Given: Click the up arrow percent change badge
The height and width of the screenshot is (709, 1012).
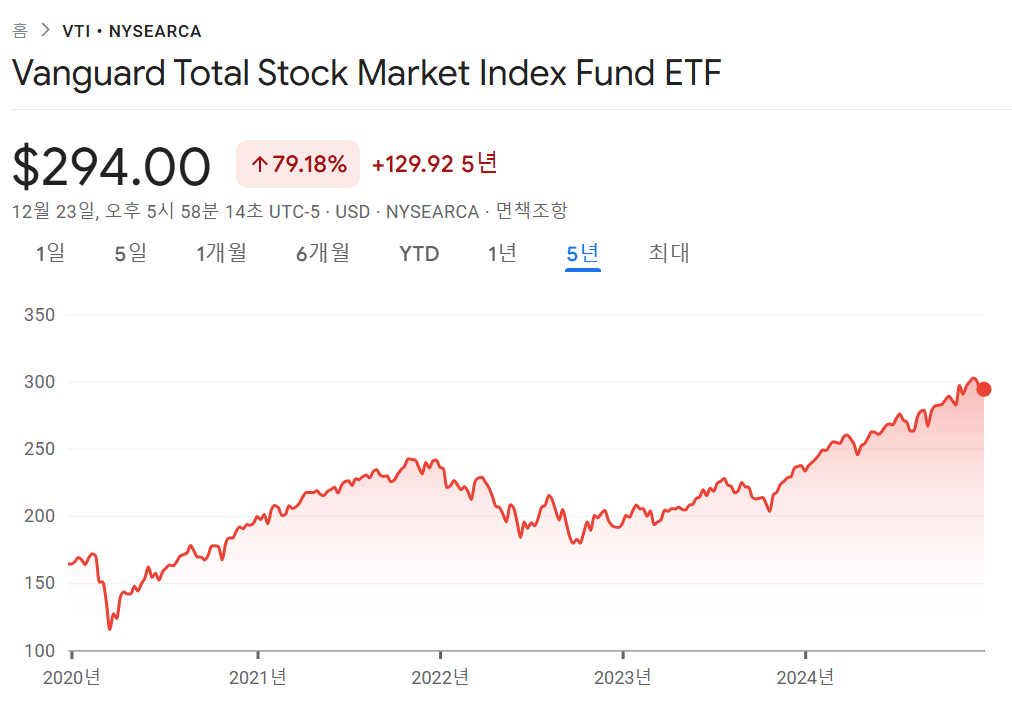Looking at the screenshot, I should pos(298,164).
